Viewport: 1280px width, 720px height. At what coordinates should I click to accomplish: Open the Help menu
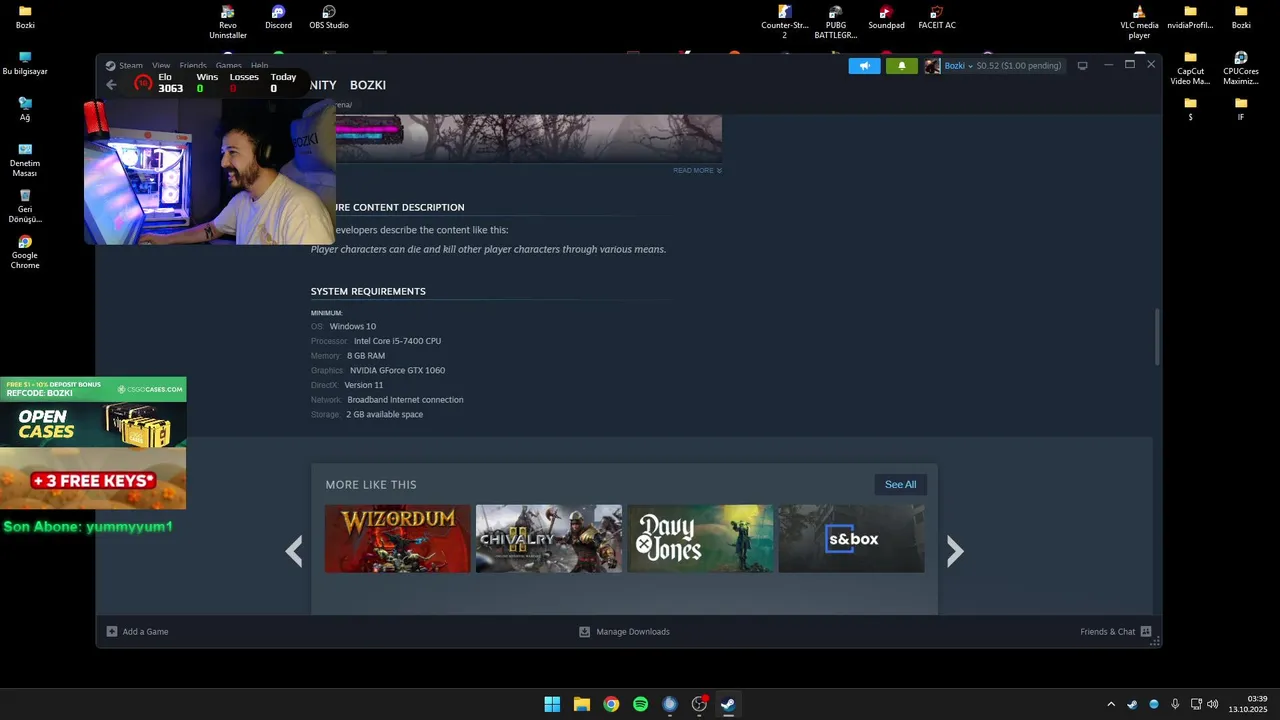click(260, 66)
